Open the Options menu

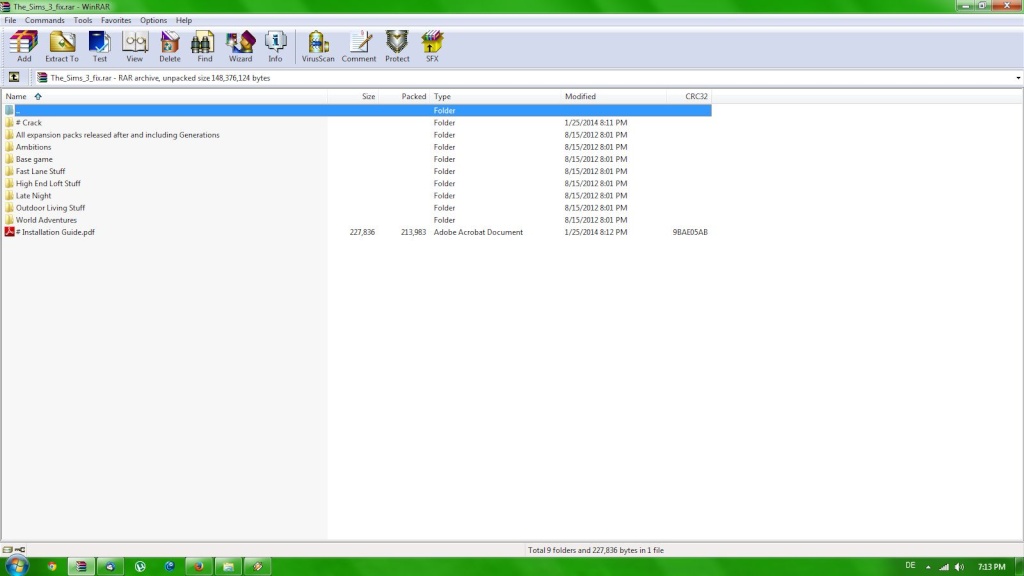coord(153,20)
